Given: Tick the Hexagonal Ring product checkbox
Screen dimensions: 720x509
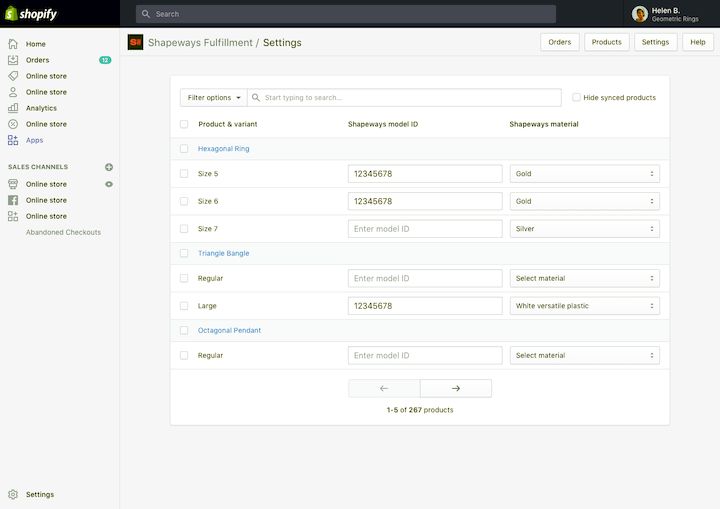Looking at the screenshot, I should click(184, 149).
